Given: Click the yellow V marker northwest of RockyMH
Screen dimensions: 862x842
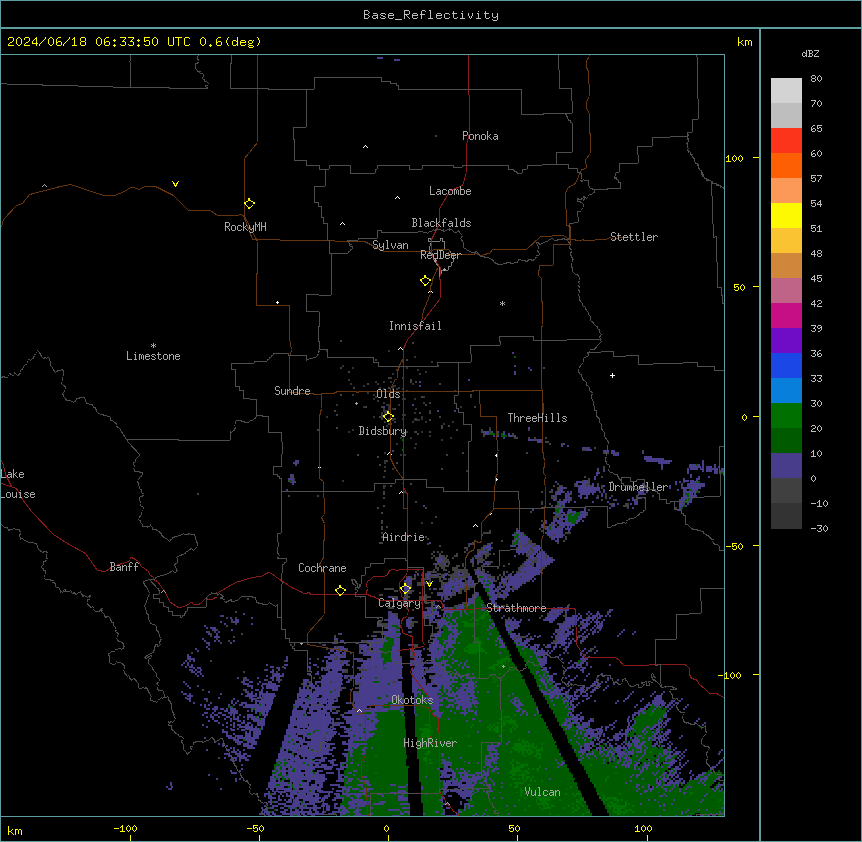Looking at the screenshot, I should pyautogui.click(x=175, y=184).
